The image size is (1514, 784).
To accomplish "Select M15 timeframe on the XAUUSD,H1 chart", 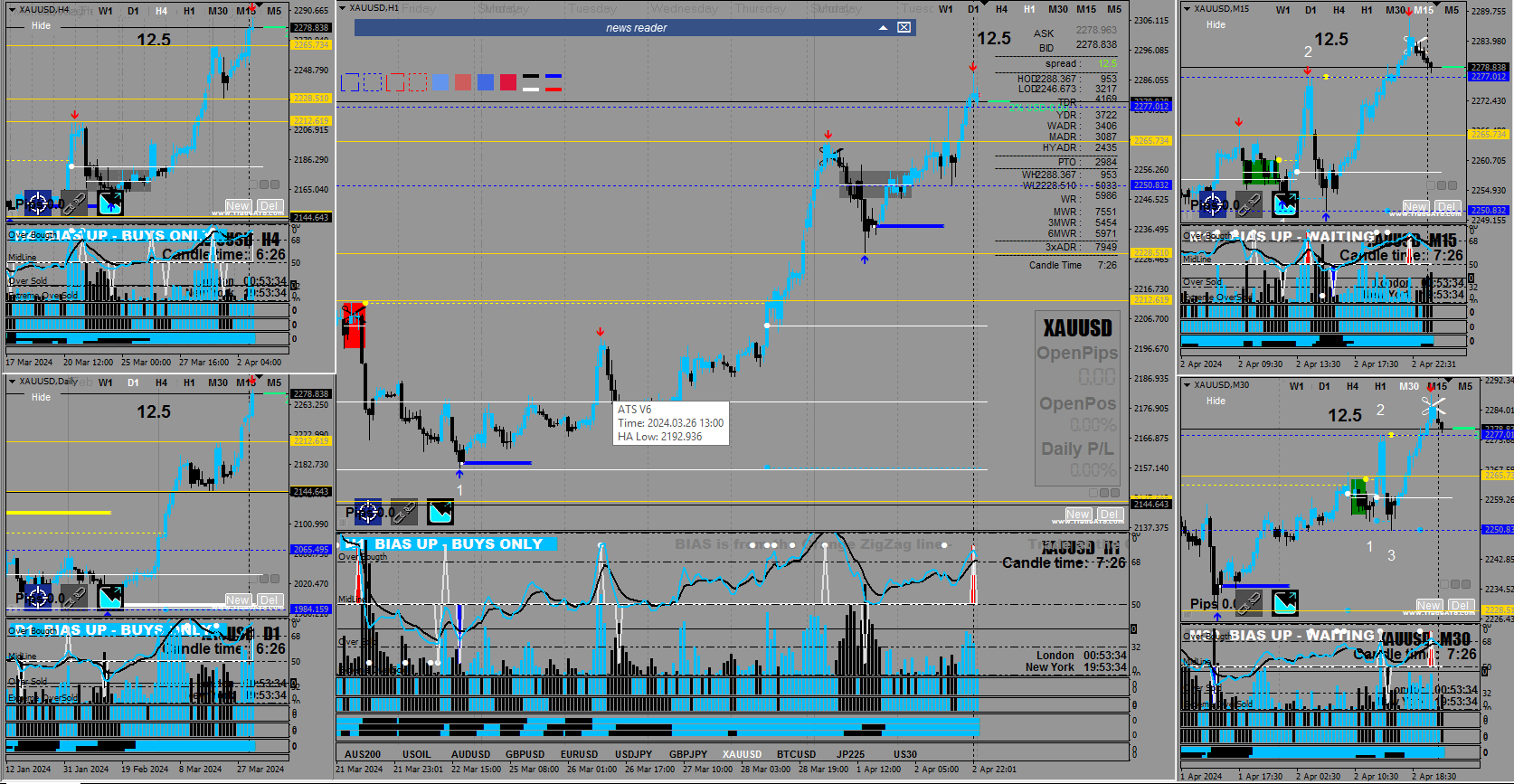I will 1086,9.
